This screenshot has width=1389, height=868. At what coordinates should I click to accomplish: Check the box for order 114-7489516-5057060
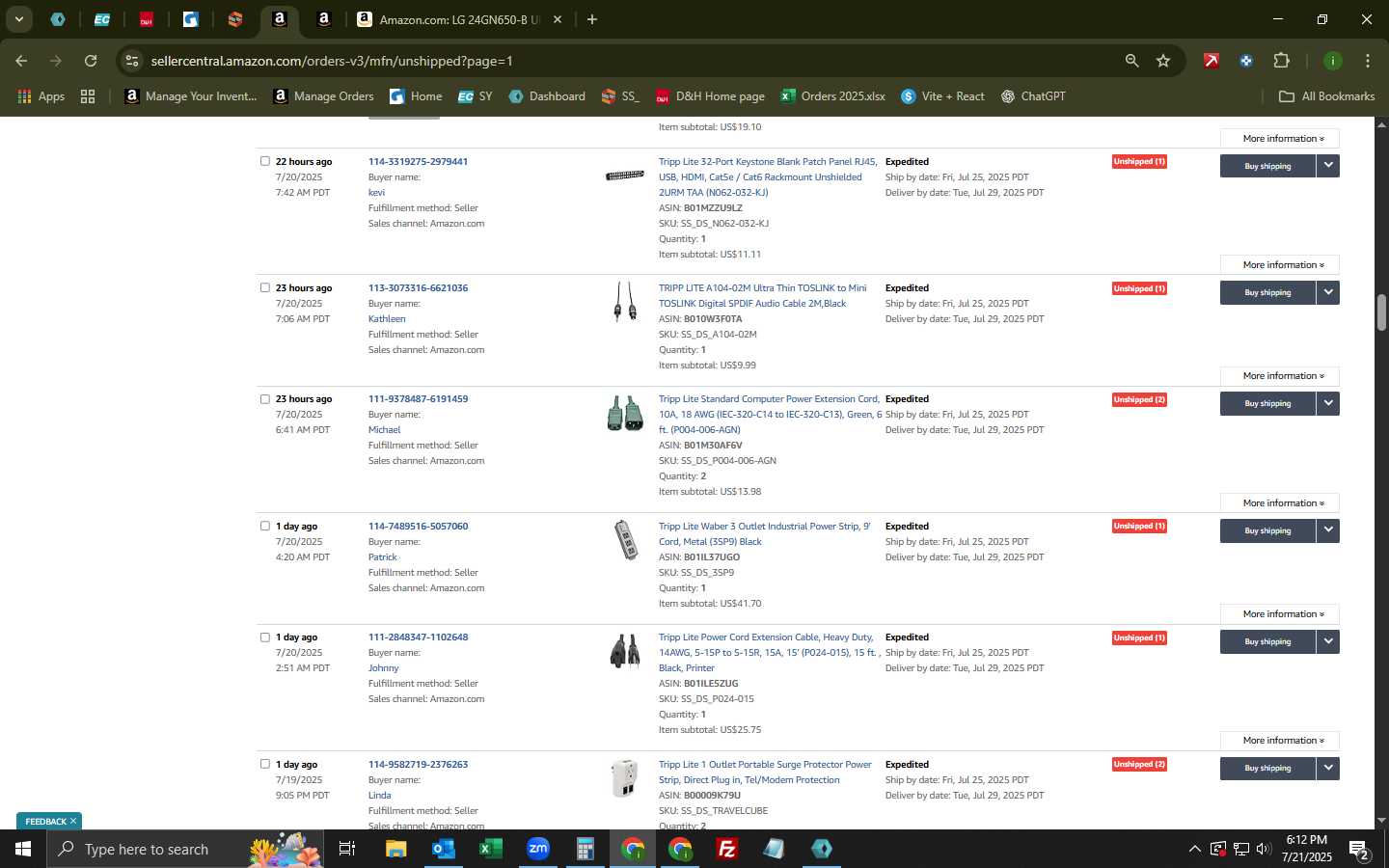point(265,526)
